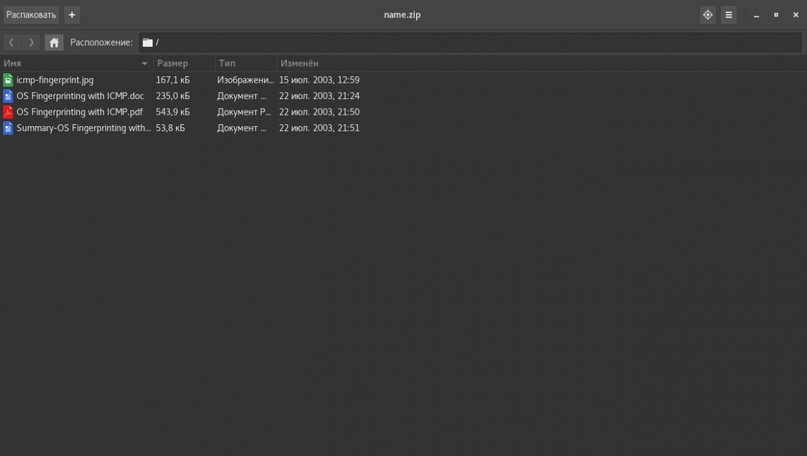The width and height of the screenshot is (807, 456).
Task: Click the Расположение location path field
Action: point(468,43)
